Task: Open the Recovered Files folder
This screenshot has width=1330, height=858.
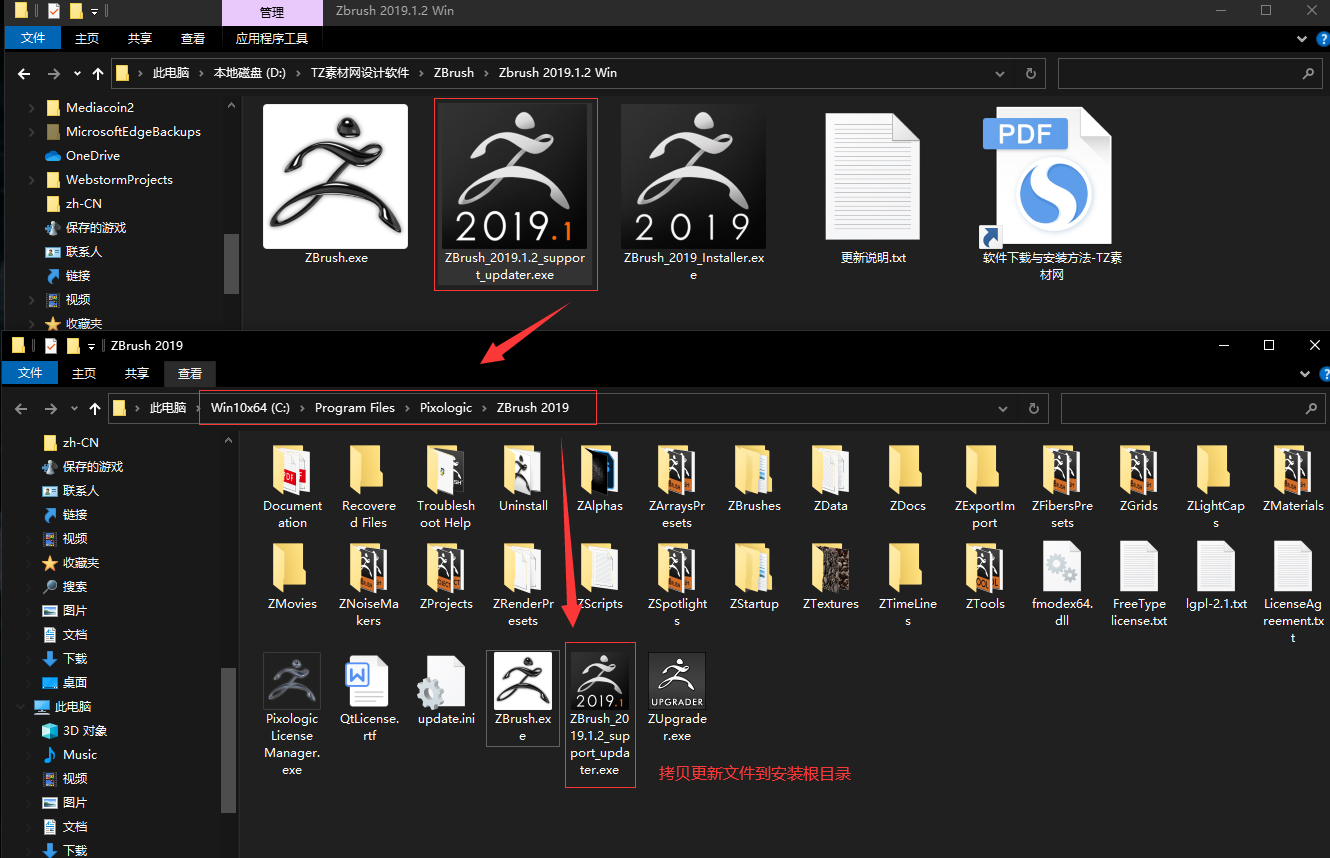Action: click(368, 487)
